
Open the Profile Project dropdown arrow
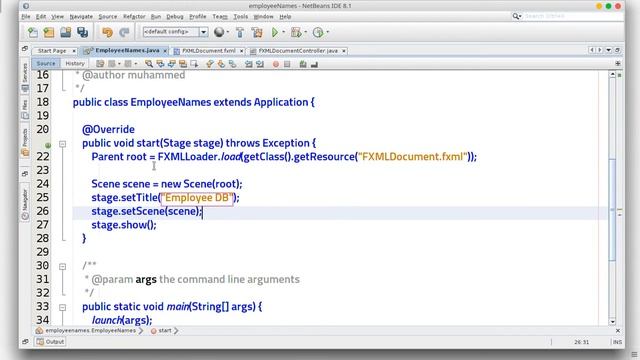[327, 32]
